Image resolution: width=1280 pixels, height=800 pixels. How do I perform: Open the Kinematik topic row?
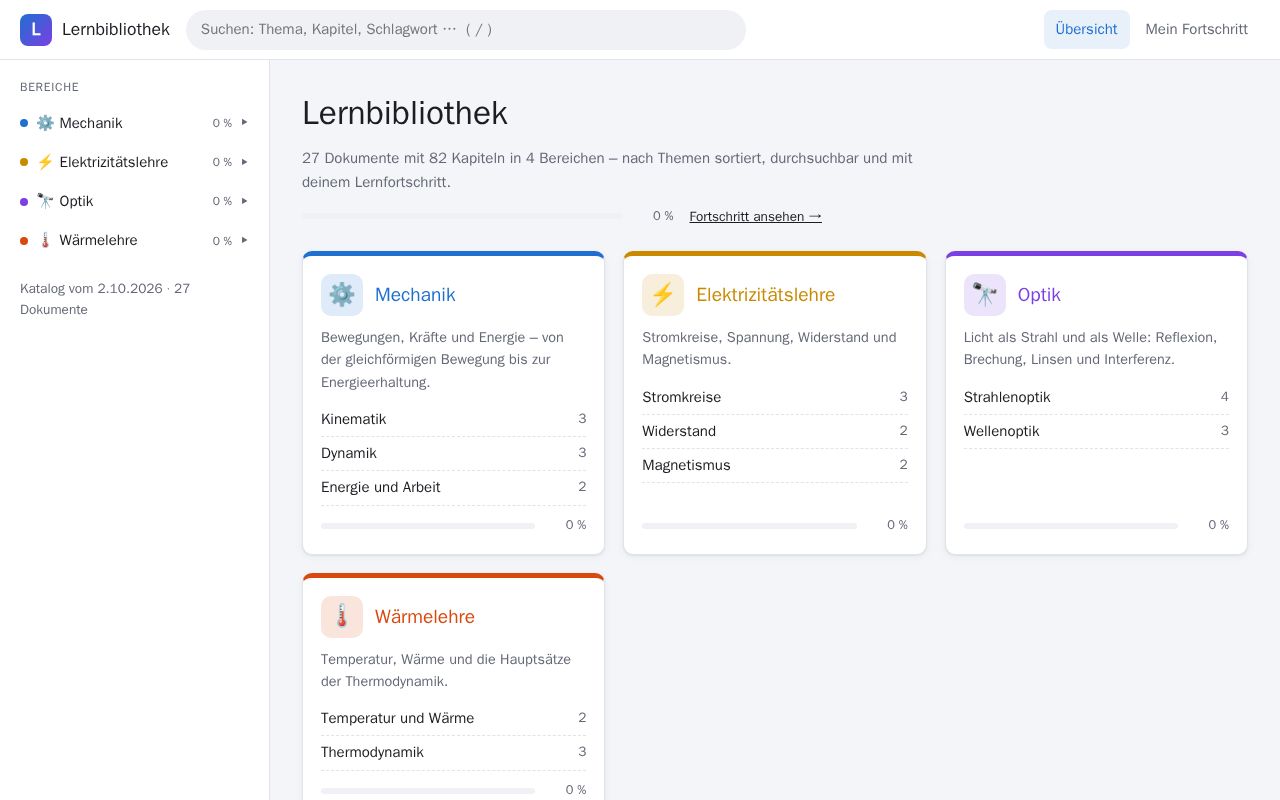click(x=454, y=419)
